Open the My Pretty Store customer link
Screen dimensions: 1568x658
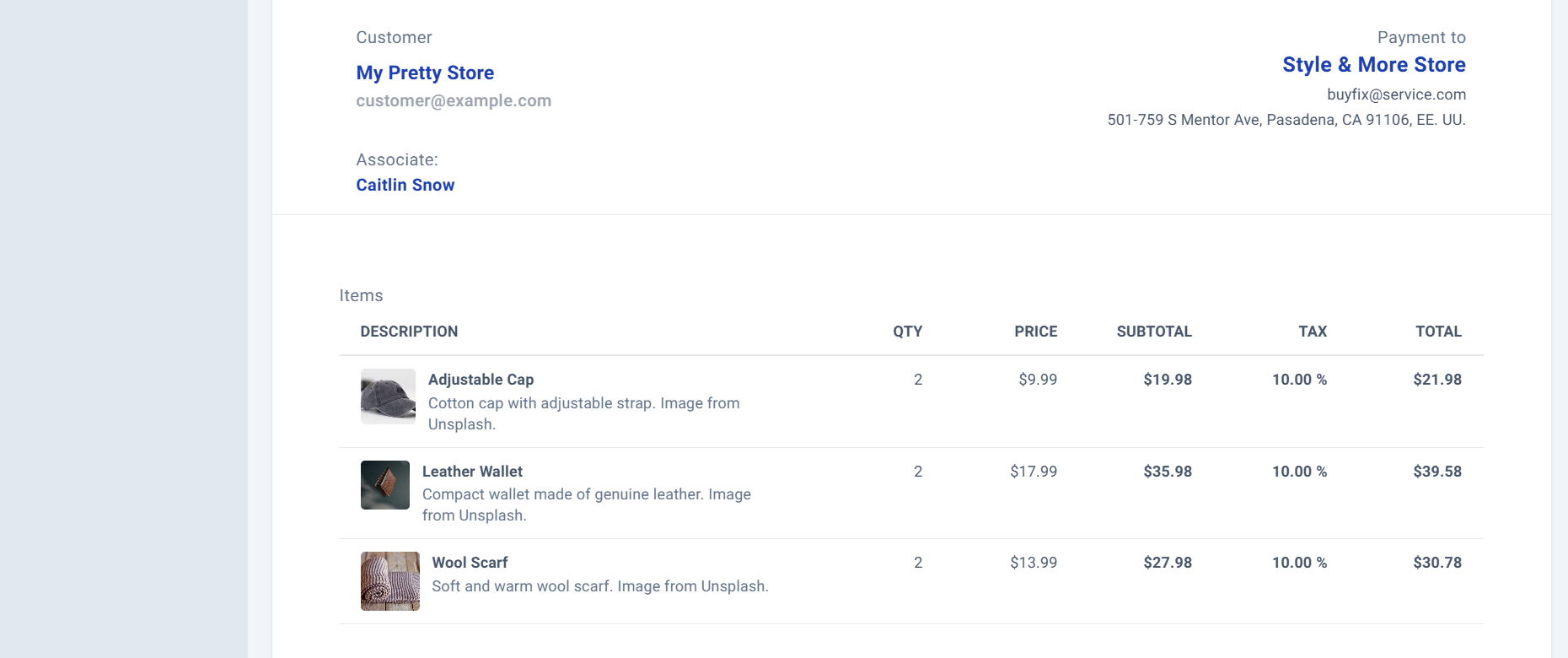point(425,73)
